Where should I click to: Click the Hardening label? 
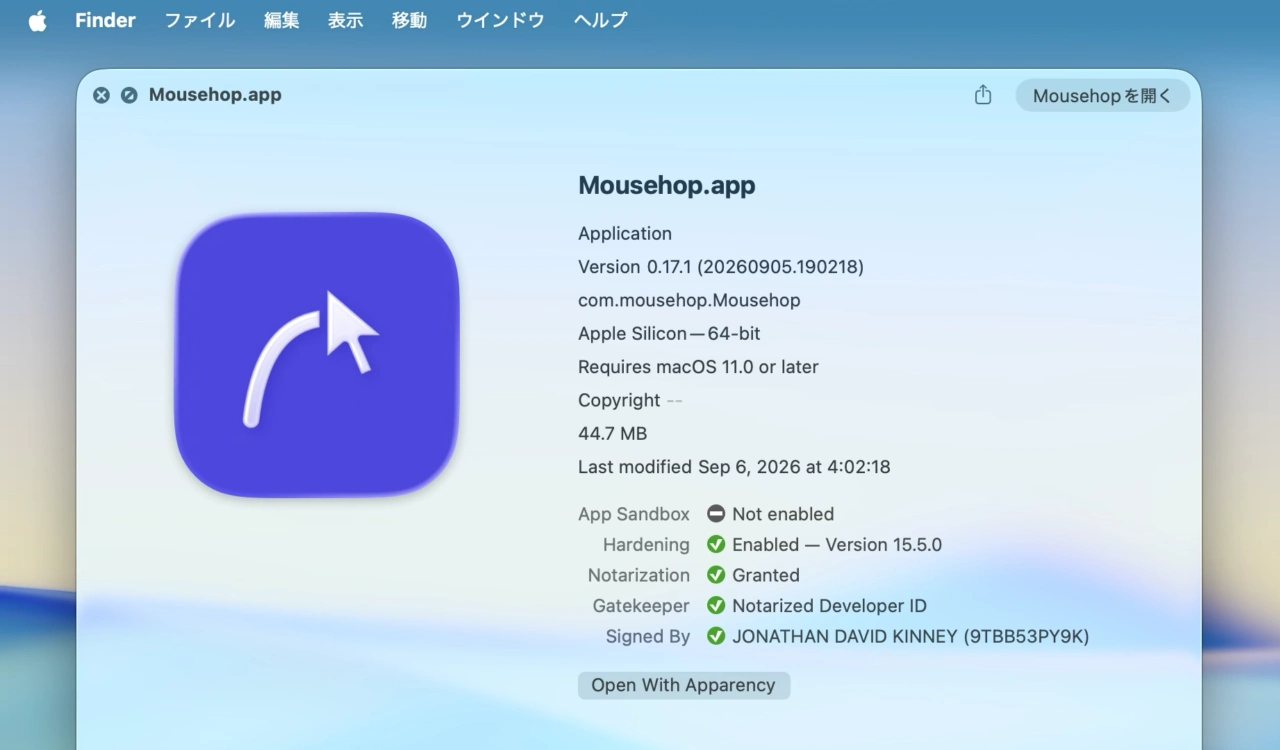coord(646,545)
